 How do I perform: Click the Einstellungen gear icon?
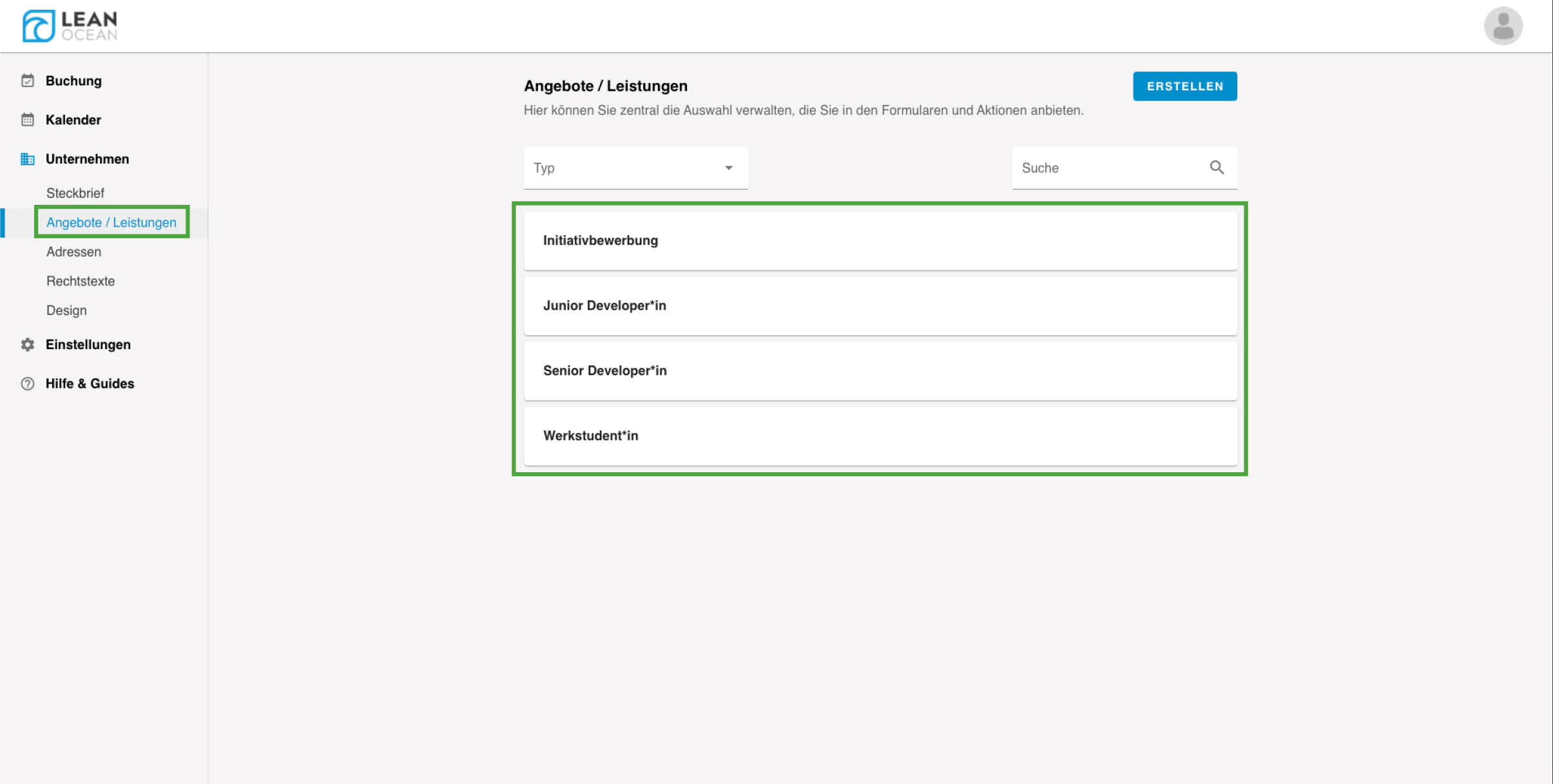tap(27, 345)
